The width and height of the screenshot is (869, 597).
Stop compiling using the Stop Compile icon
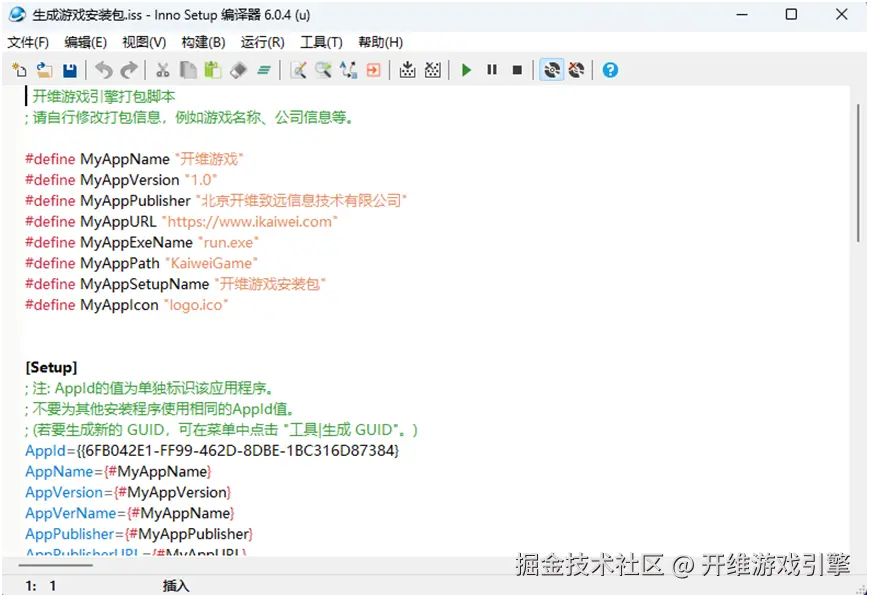point(433,70)
